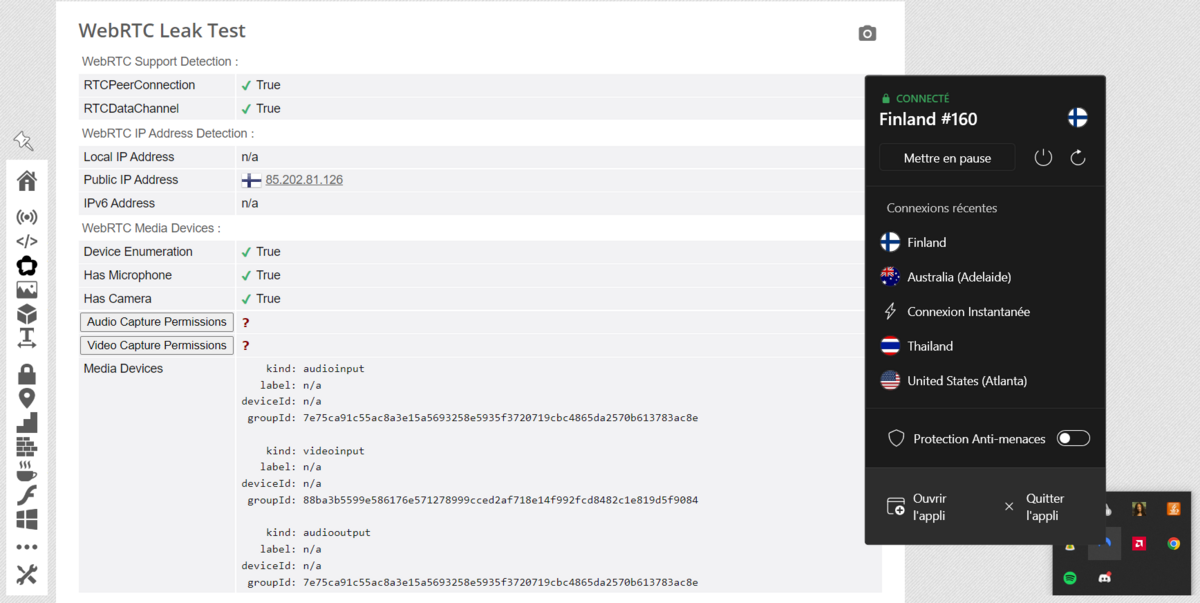Screen dimensions: 1200x603
Task: Open the Flash sidebar icon
Action: pyautogui.click(x=27, y=496)
